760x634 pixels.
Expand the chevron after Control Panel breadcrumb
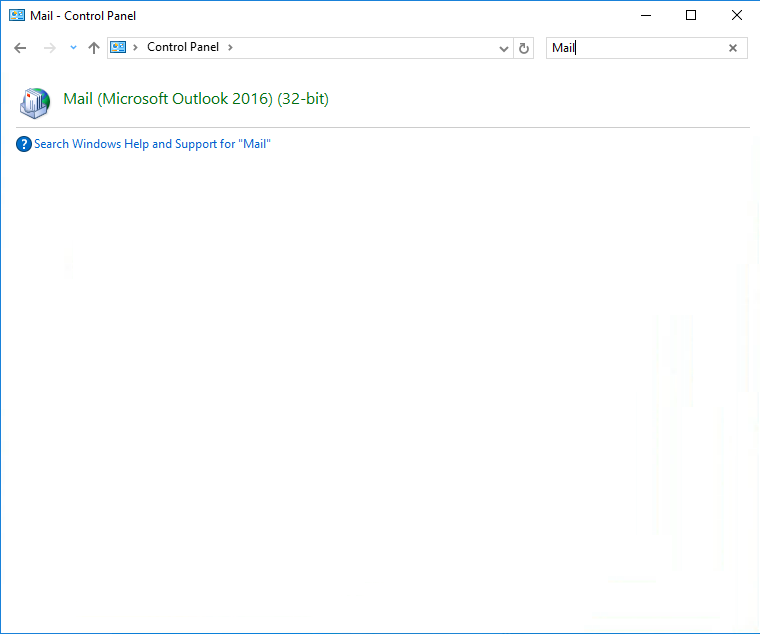230,48
